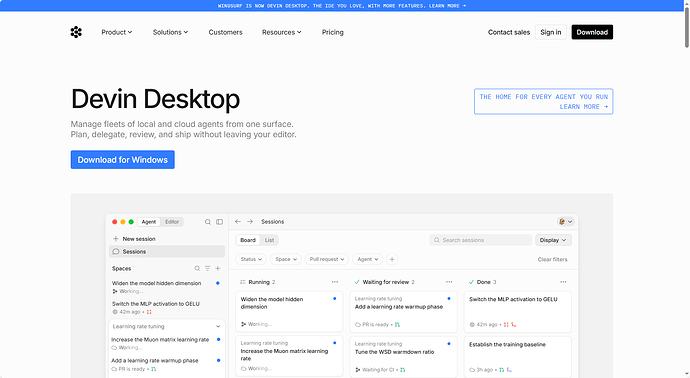Click the chat bubble icon on the Sessions row
Viewport: 690px width, 378px height.
[x=116, y=252]
